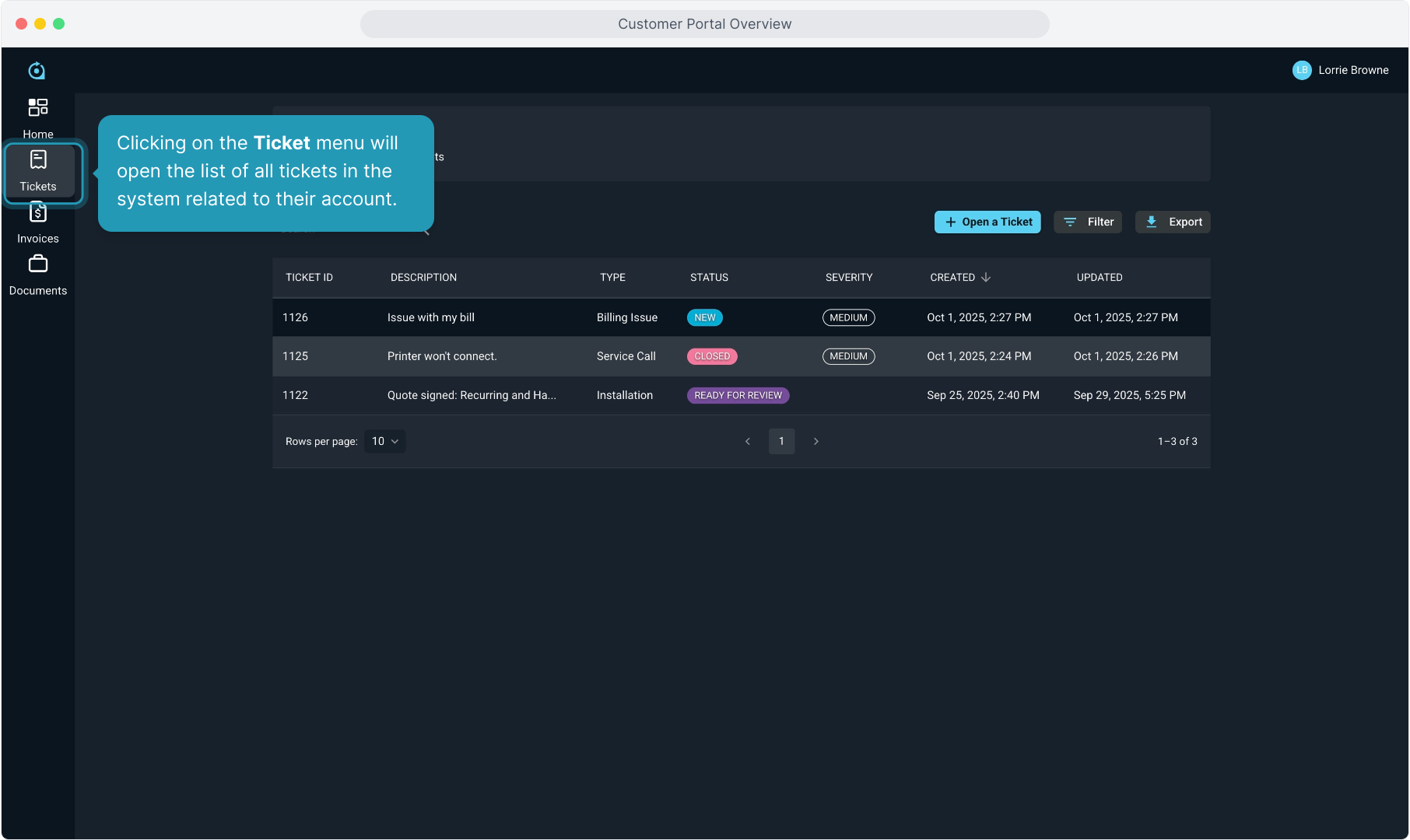Open ticket 1126 Issue with my bill
The height and width of the screenshot is (840, 1410).
click(430, 318)
